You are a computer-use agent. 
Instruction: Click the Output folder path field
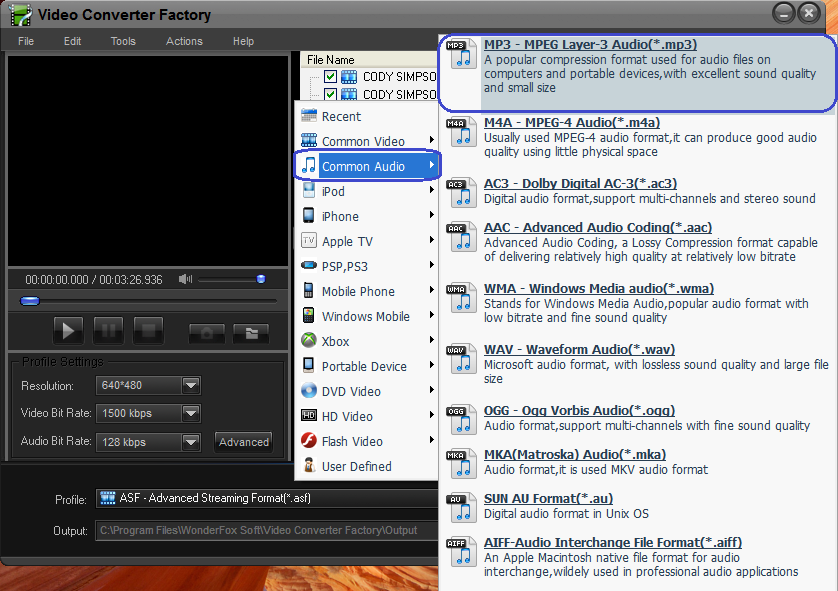coord(267,531)
